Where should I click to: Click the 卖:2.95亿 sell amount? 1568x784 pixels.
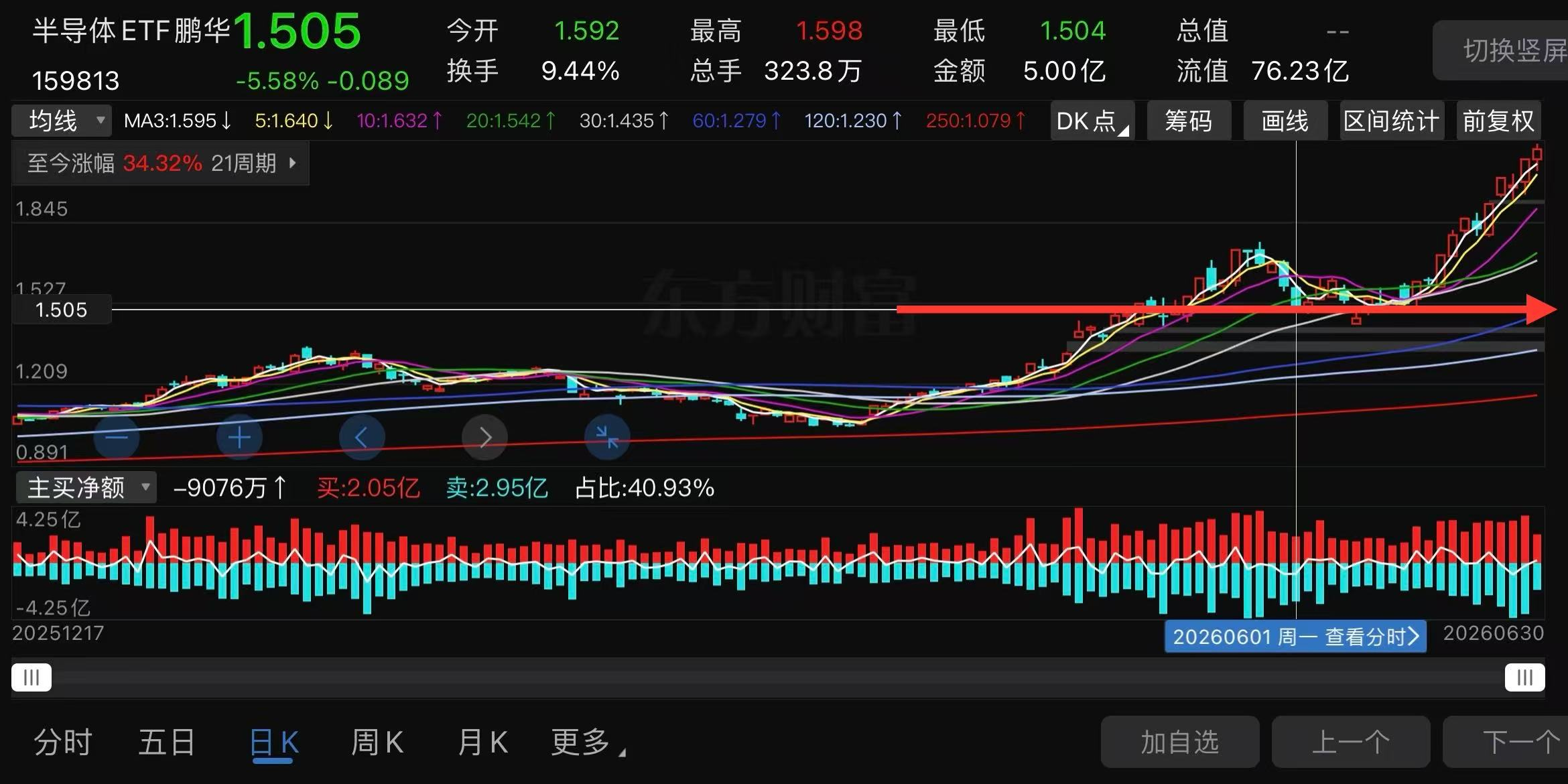[497, 488]
